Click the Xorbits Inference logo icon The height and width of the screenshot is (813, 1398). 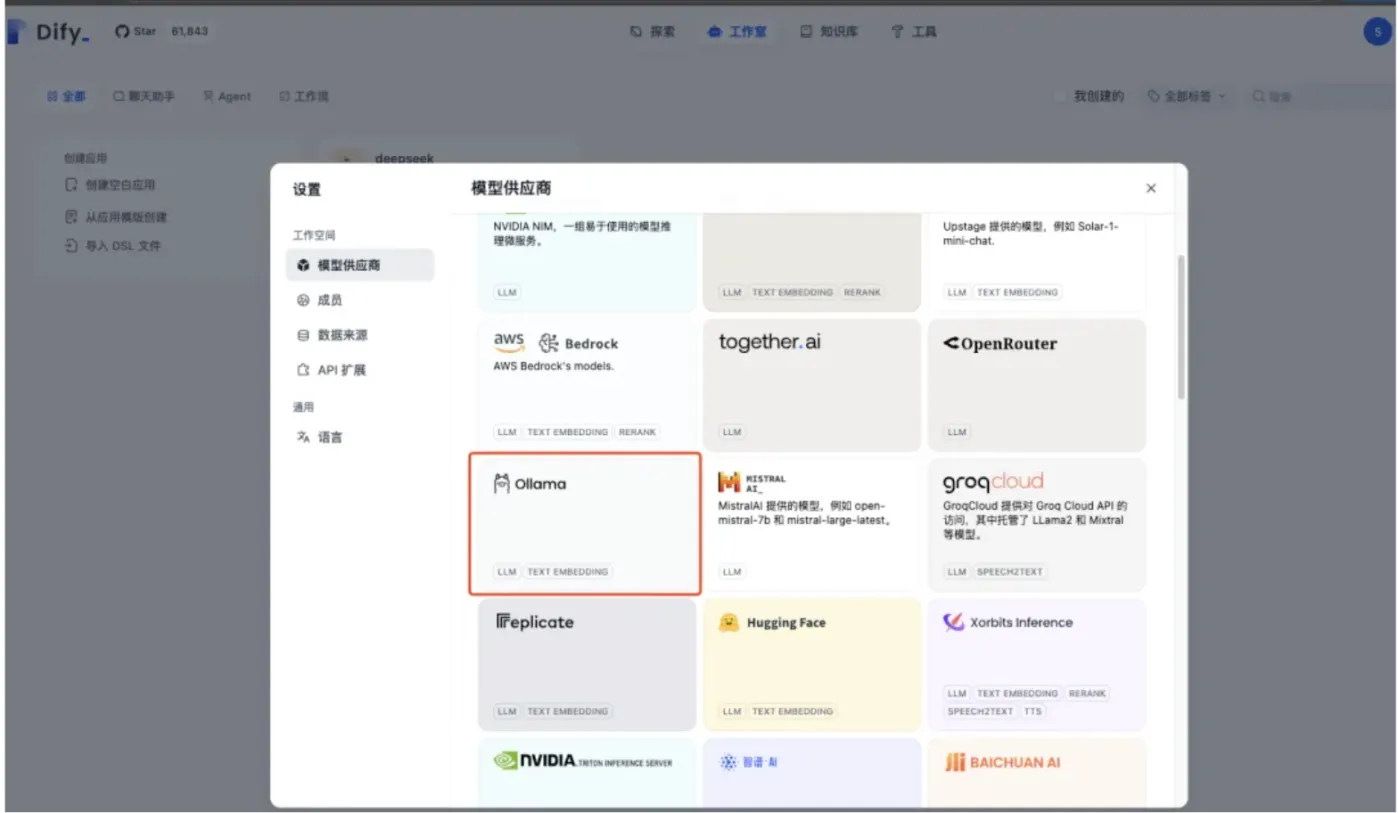tap(953, 622)
